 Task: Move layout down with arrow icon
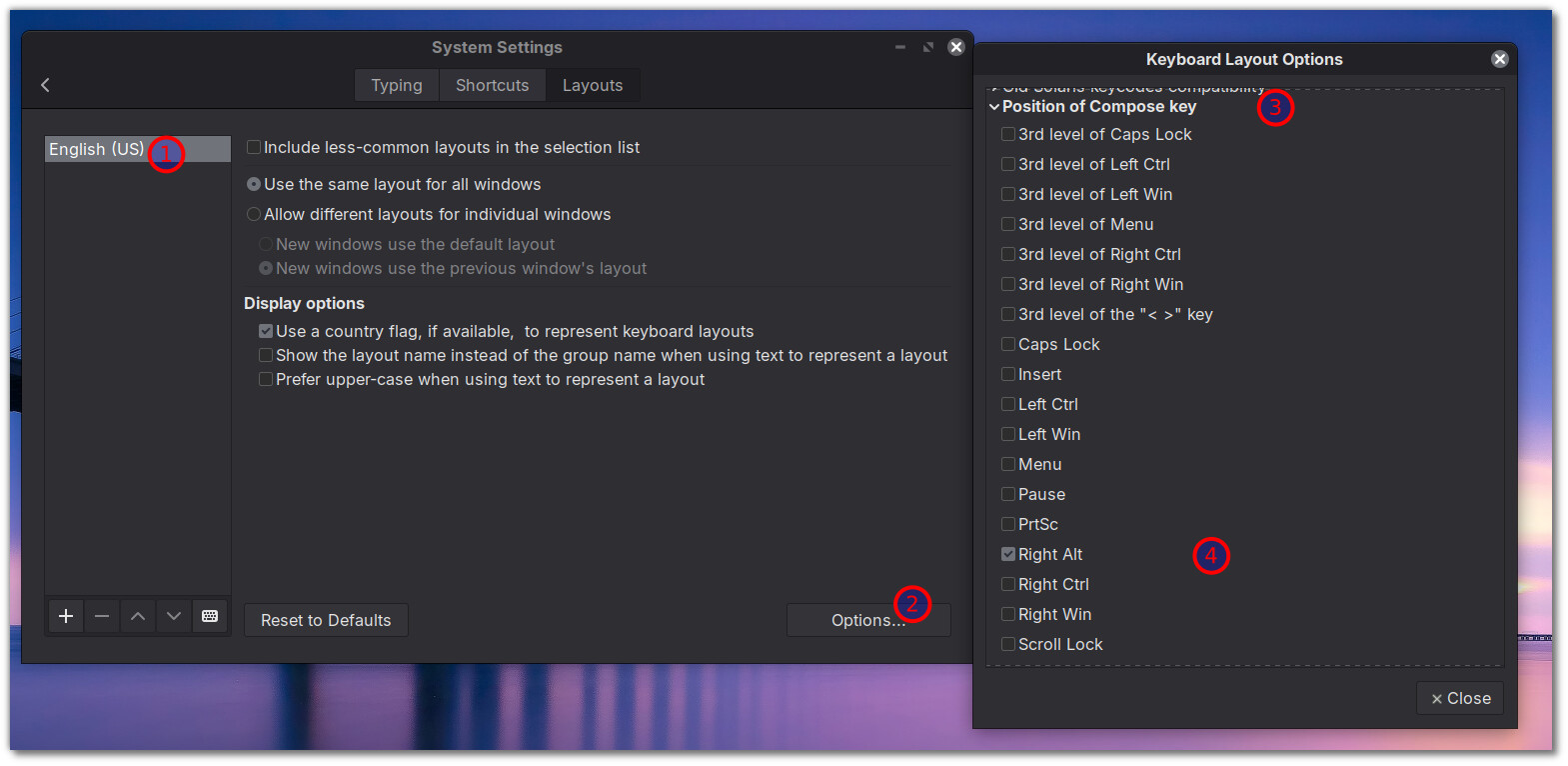pyautogui.click(x=174, y=616)
